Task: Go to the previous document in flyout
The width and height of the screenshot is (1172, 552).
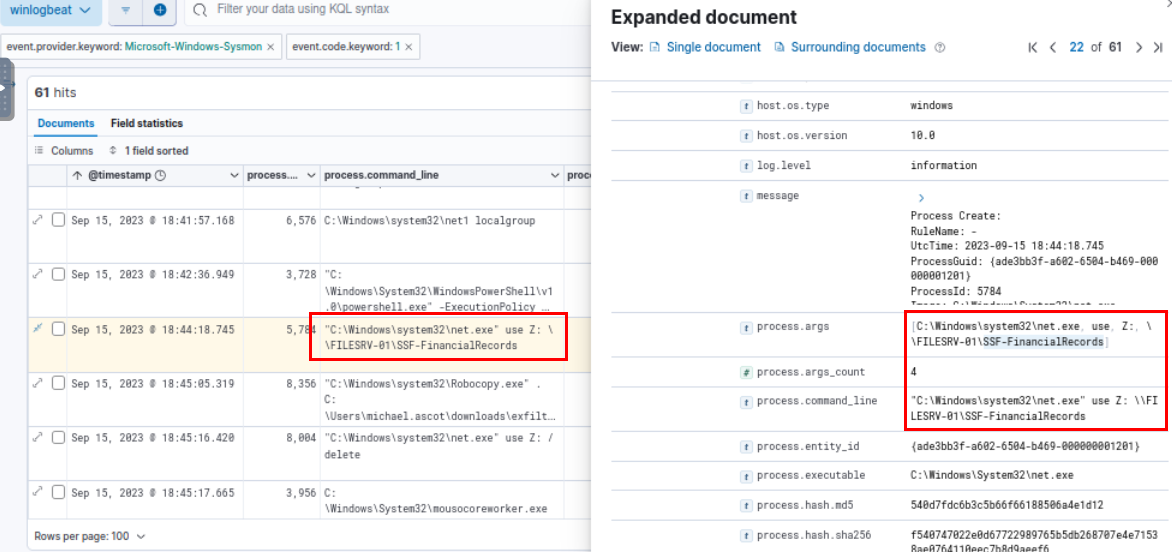Action: (1053, 47)
